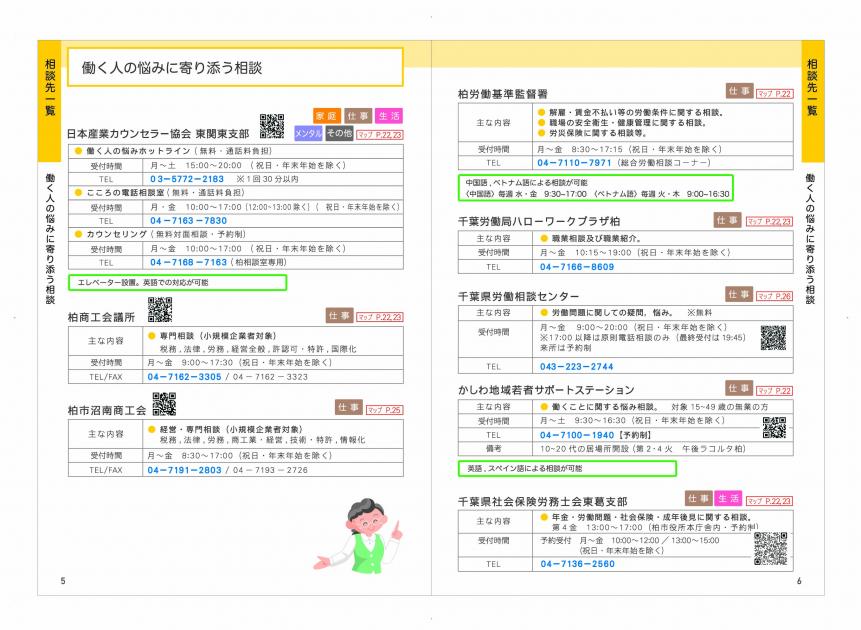The height and width of the screenshot is (630, 861).
Task: Select the pink 生活 tag for 千葉県社会保険労務士会東葛支部
Action: [x=727, y=498]
